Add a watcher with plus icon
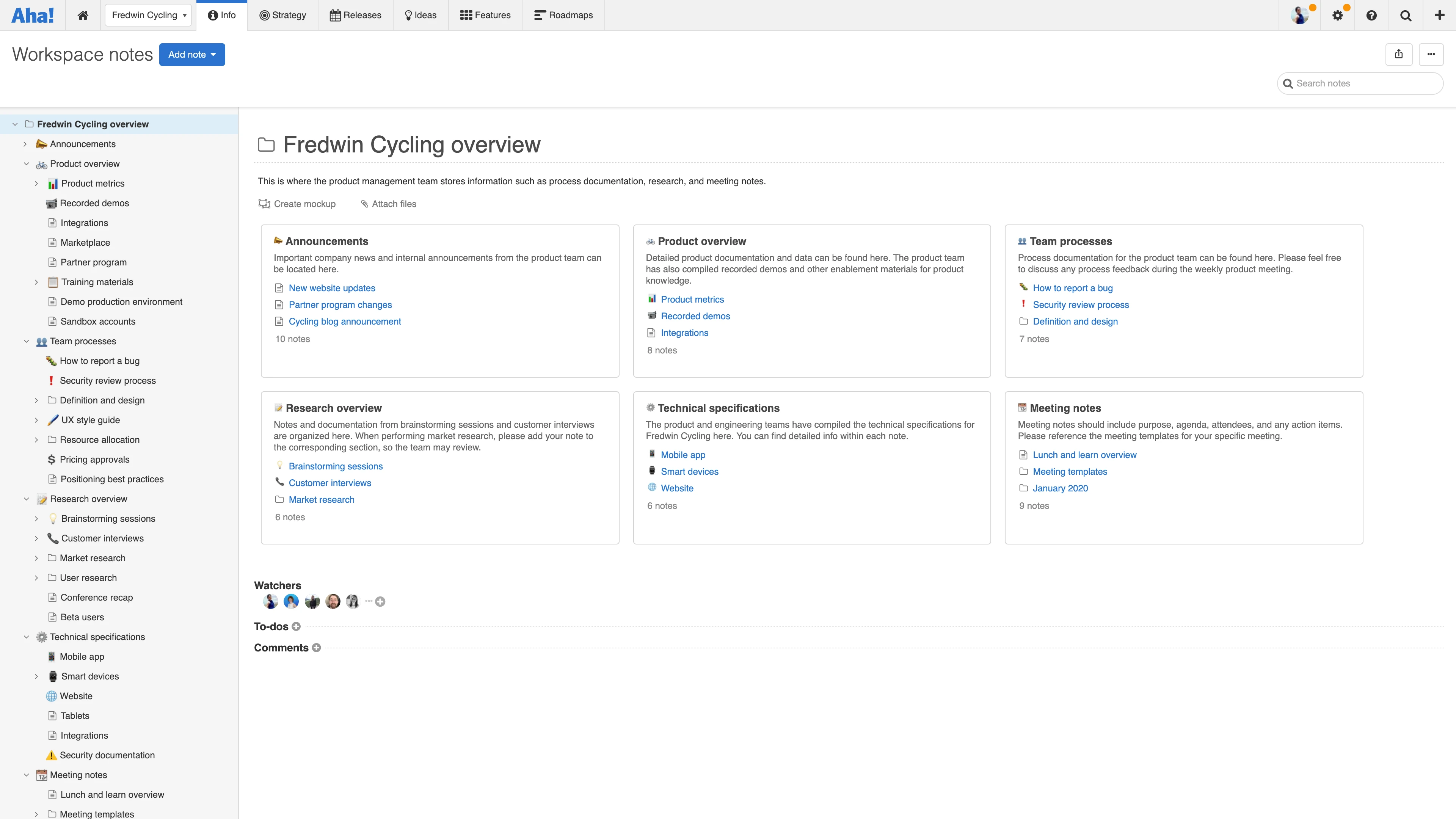 [380, 601]
